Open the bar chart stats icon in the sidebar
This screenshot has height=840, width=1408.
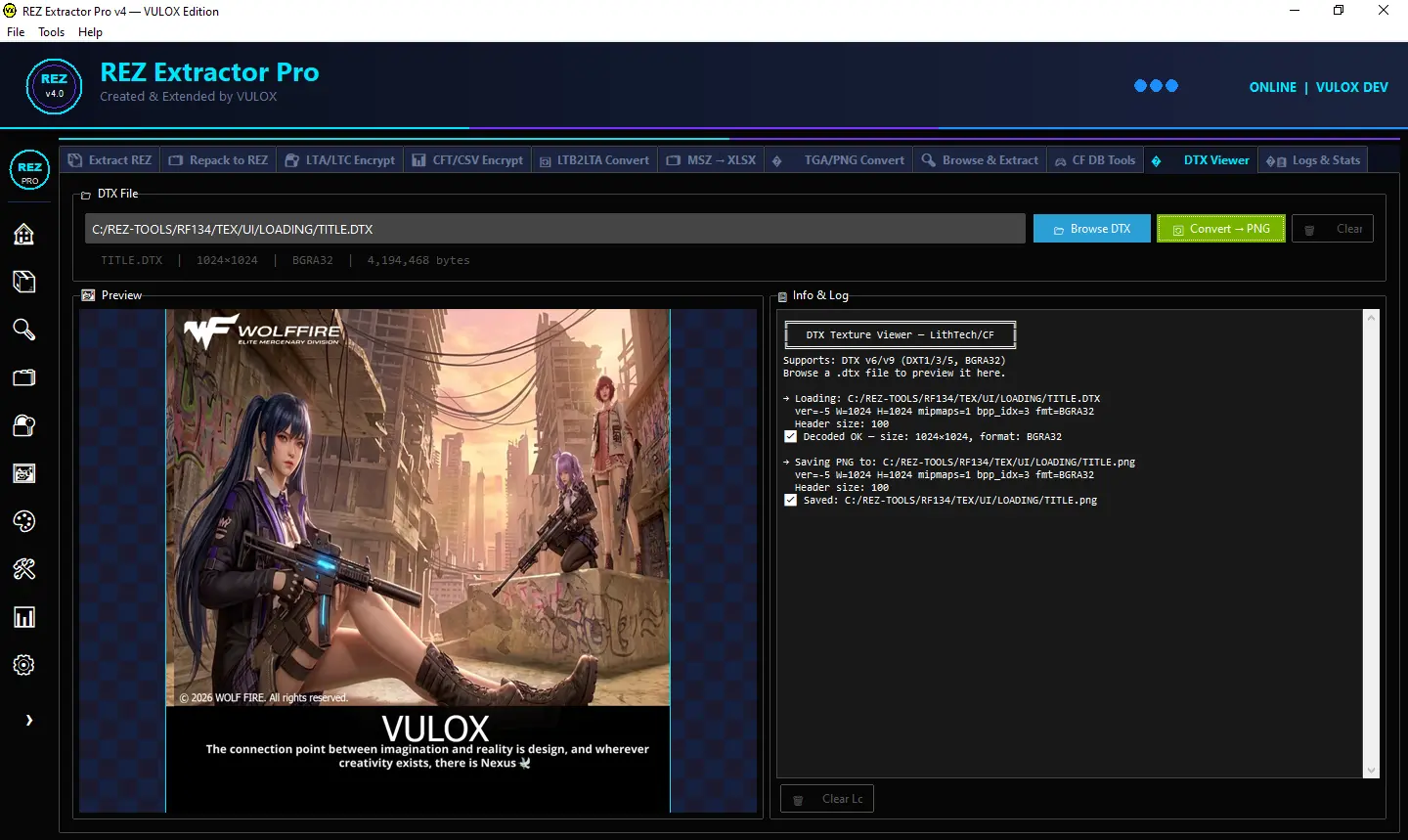pos(24,617)
